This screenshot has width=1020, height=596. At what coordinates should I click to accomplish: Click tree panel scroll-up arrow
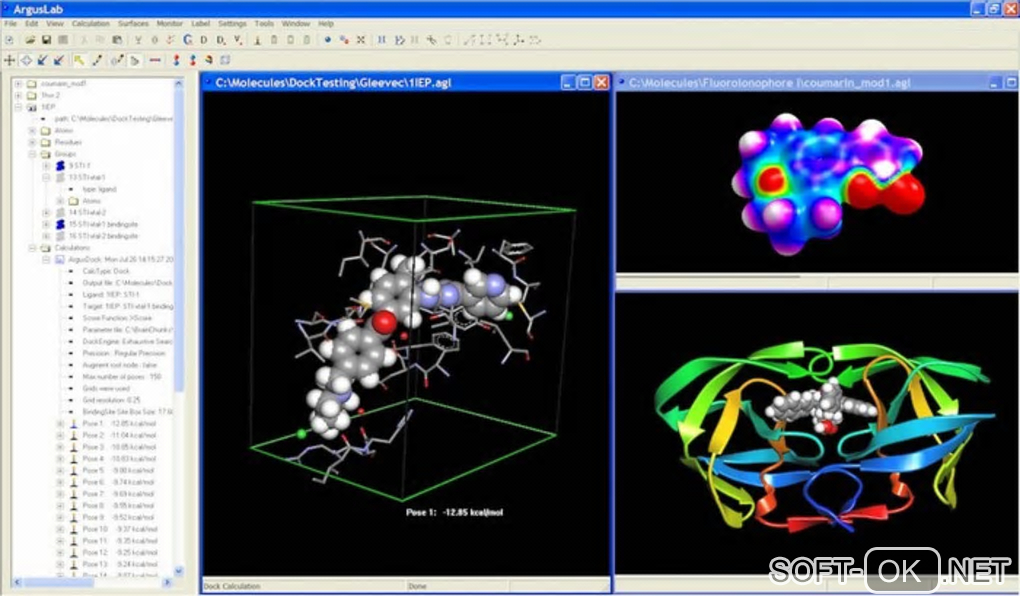(x=179, y=84)
